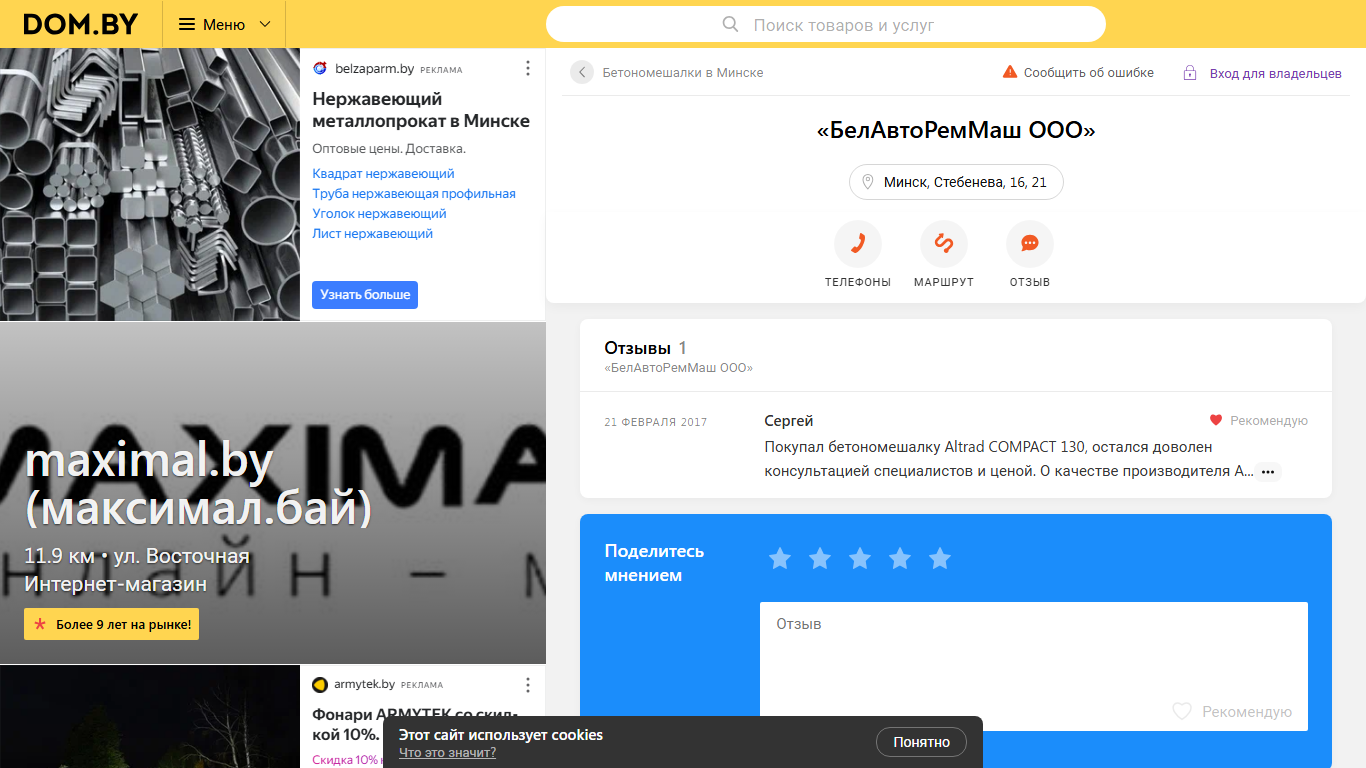Viewport: 1366px width, 768px height.
Task: Select the first rating star
Action: point(780,559)
